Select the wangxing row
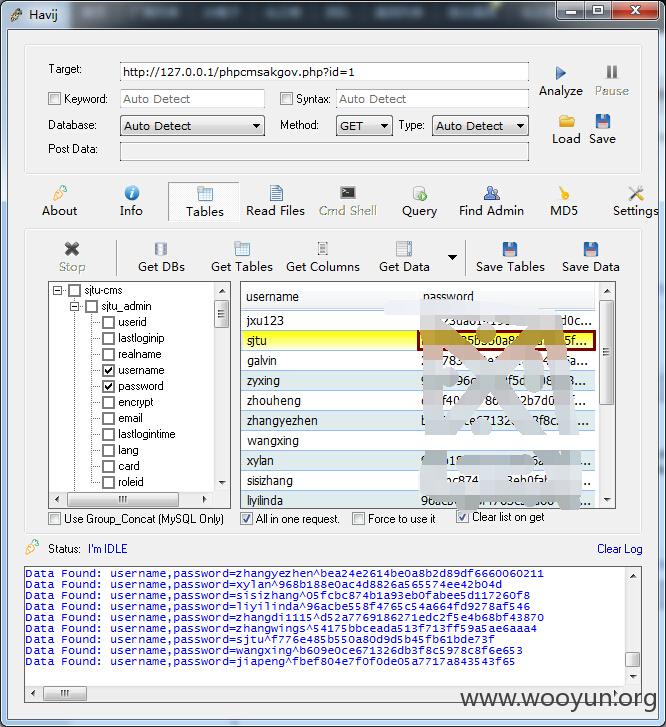This screenshot has height=727, width=666. pyautogui.click(x=418, y=440)
